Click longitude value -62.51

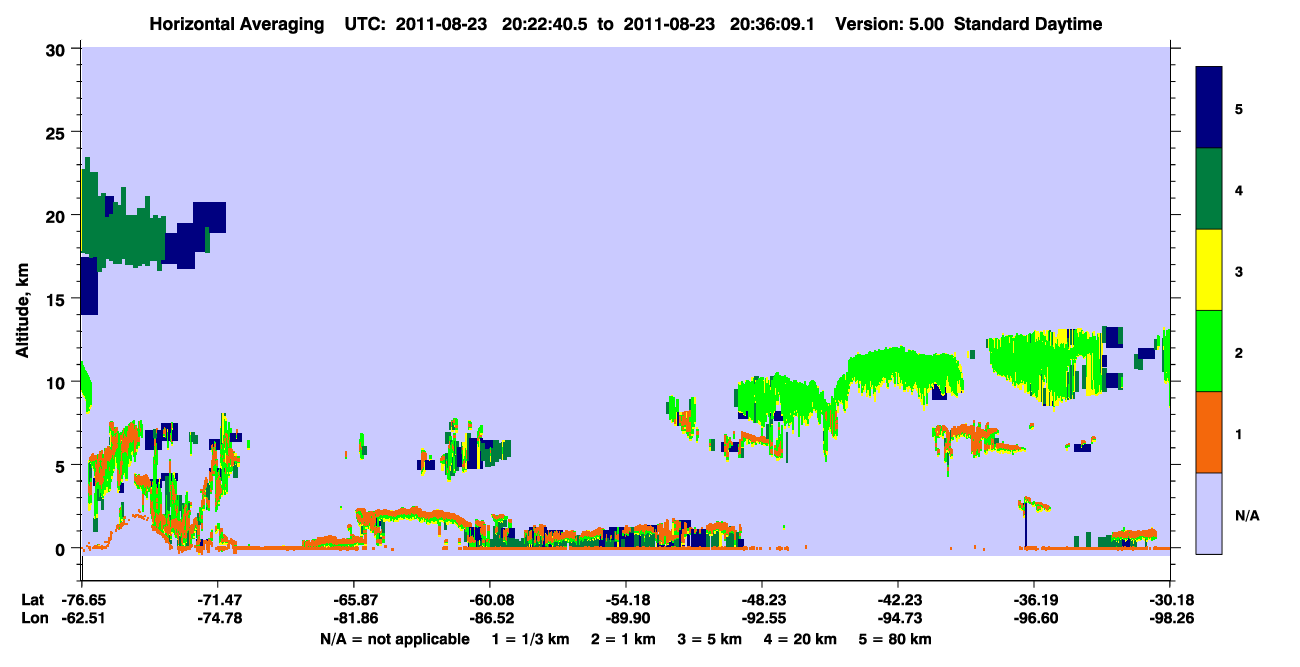(82, 618)
